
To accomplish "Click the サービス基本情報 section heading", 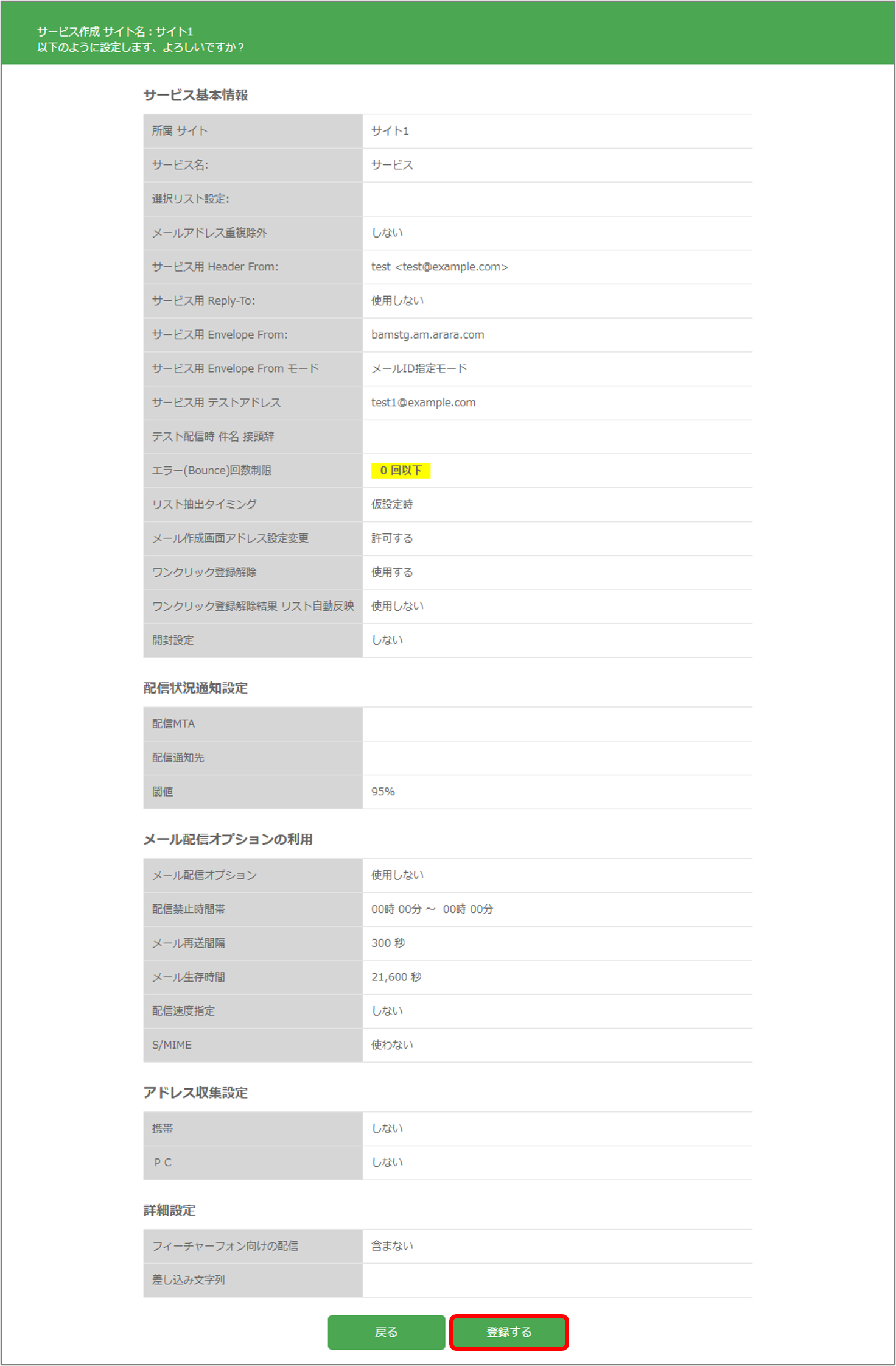I will coord(195,95).
